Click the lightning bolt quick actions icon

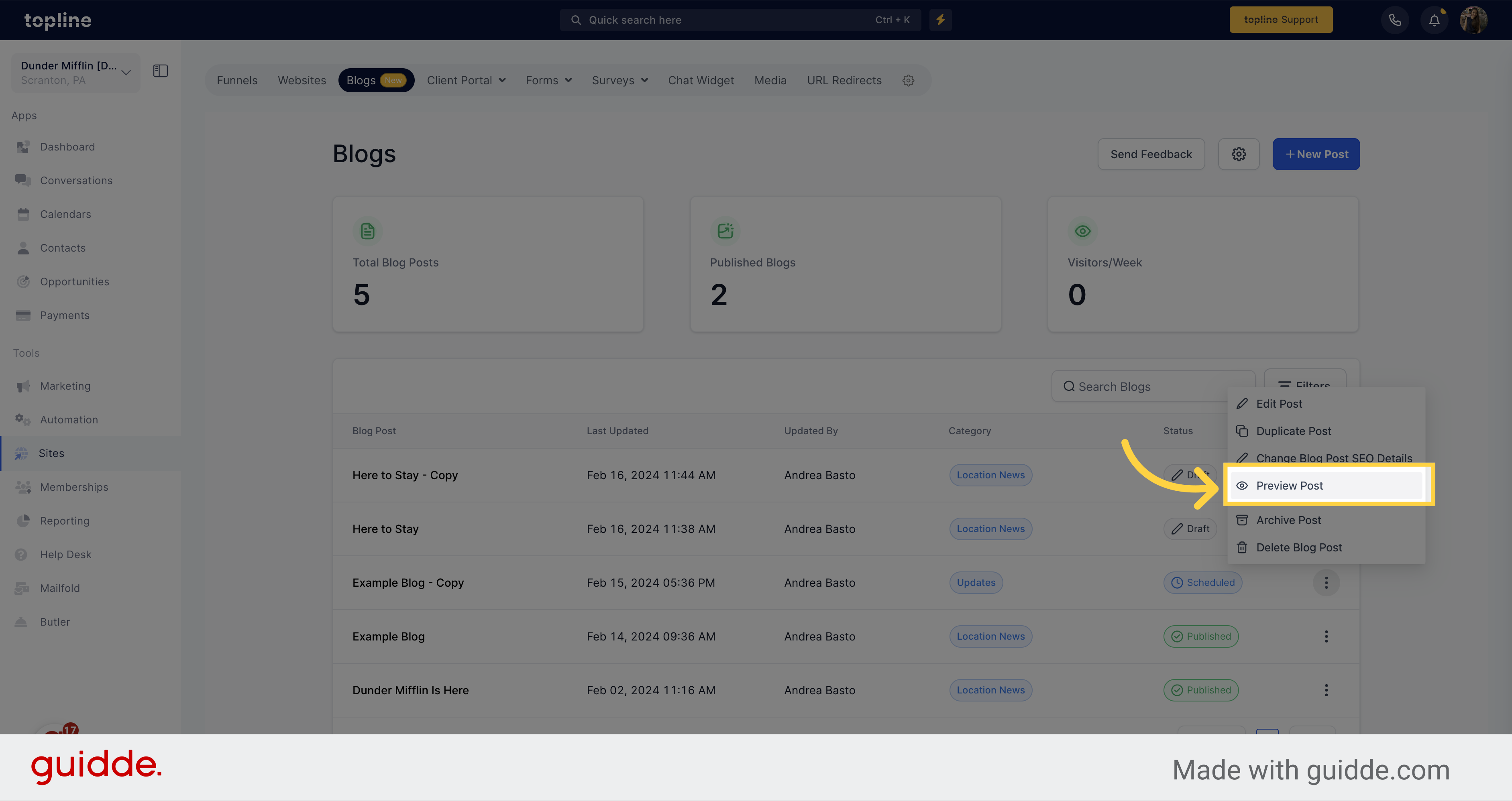tap(940, 20)
